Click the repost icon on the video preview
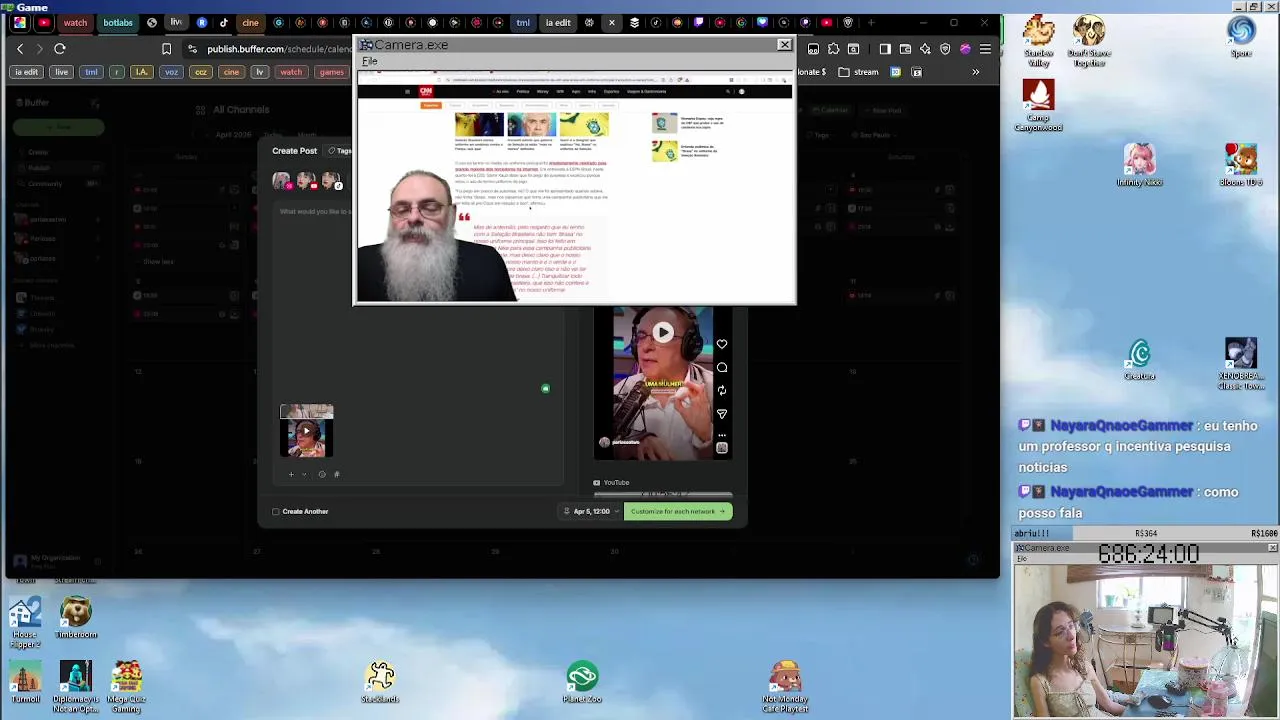Screen dimensions: 1280x720 click(x=722, y=390)
